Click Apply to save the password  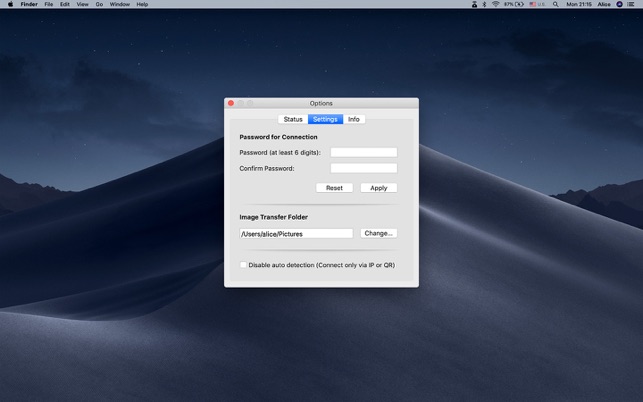[x=378, y=188]
